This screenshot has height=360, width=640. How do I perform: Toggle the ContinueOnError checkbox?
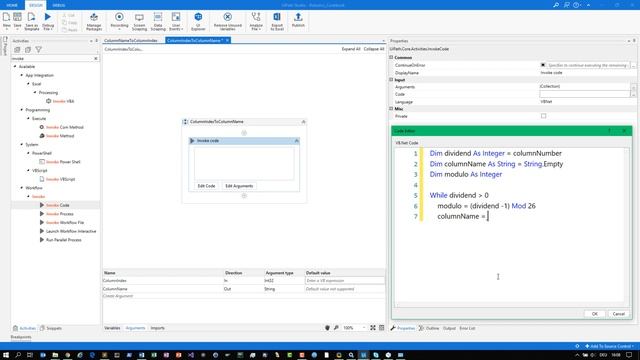pyautogui.click(x=543, y=65)
